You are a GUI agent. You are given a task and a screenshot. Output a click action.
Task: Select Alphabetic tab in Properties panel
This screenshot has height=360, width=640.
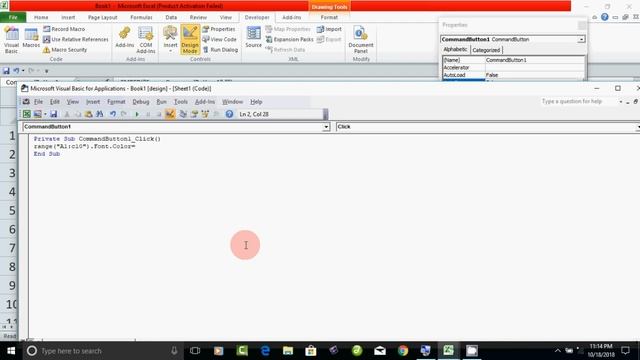click(455, 49)
